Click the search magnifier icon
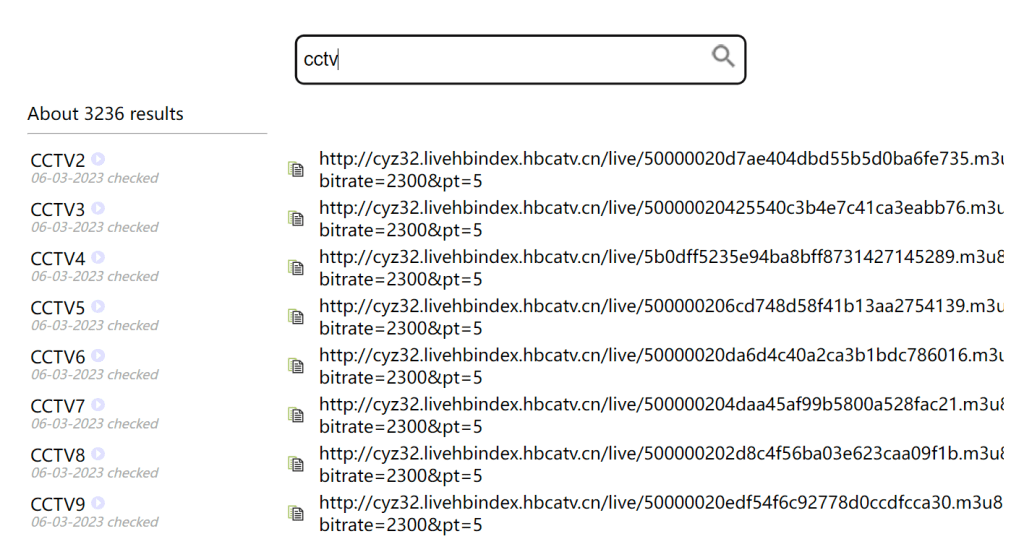Image resolution: width=1024 pixels, height=539 pixels. [x=723, y=56]
